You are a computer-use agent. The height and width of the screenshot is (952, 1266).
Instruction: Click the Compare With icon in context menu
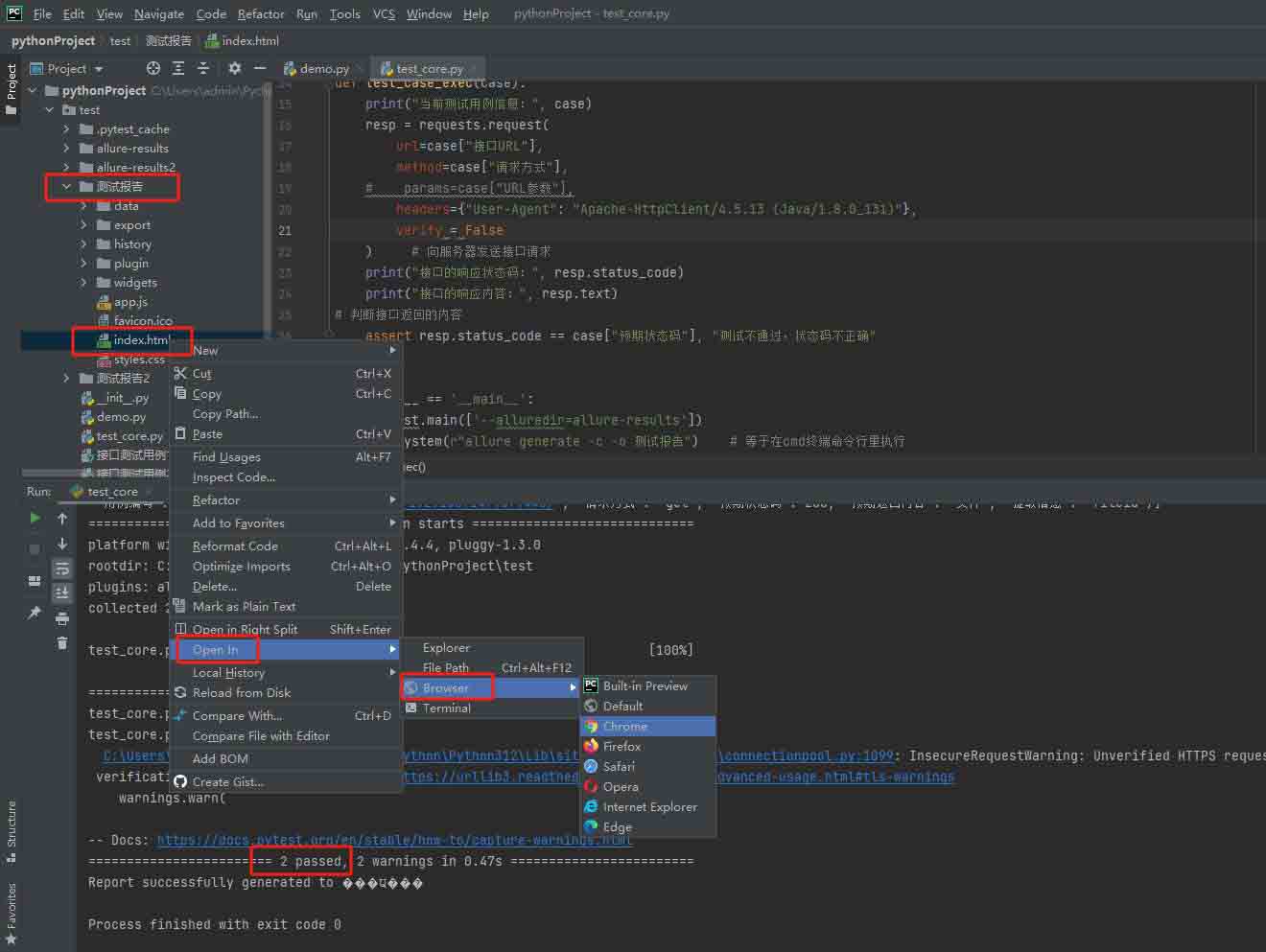(x=180, y=716)
